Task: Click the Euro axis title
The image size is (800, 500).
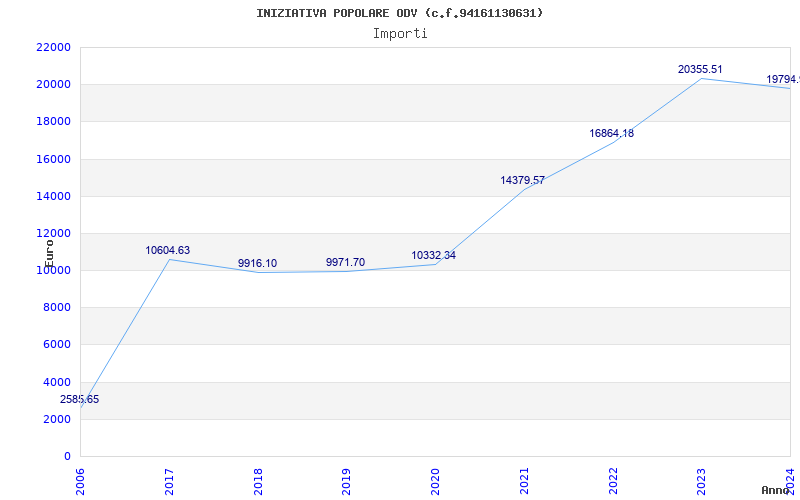Action: (49, 254)
